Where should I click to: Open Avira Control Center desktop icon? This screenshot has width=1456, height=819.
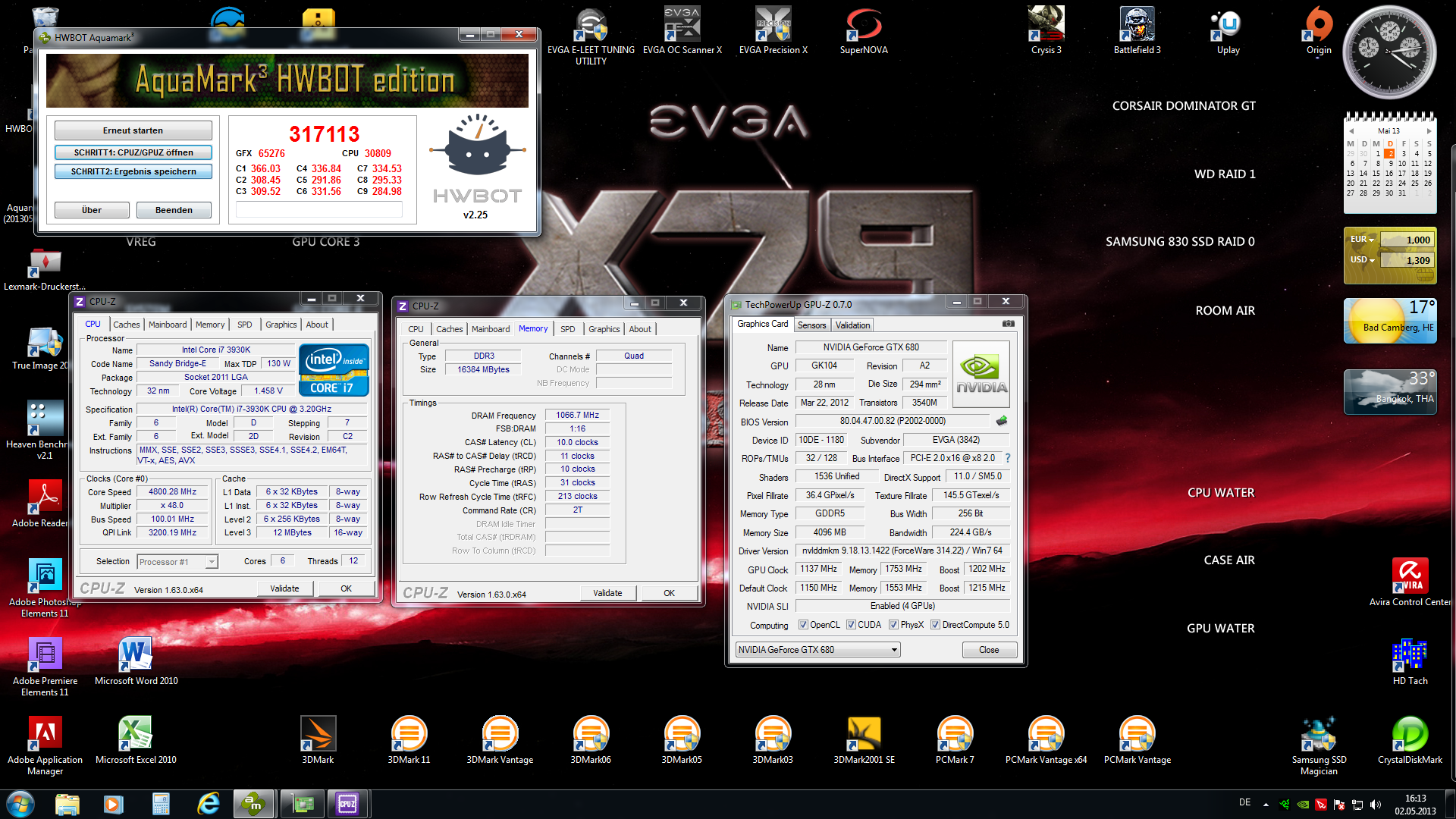click(x=1410, y=582)
